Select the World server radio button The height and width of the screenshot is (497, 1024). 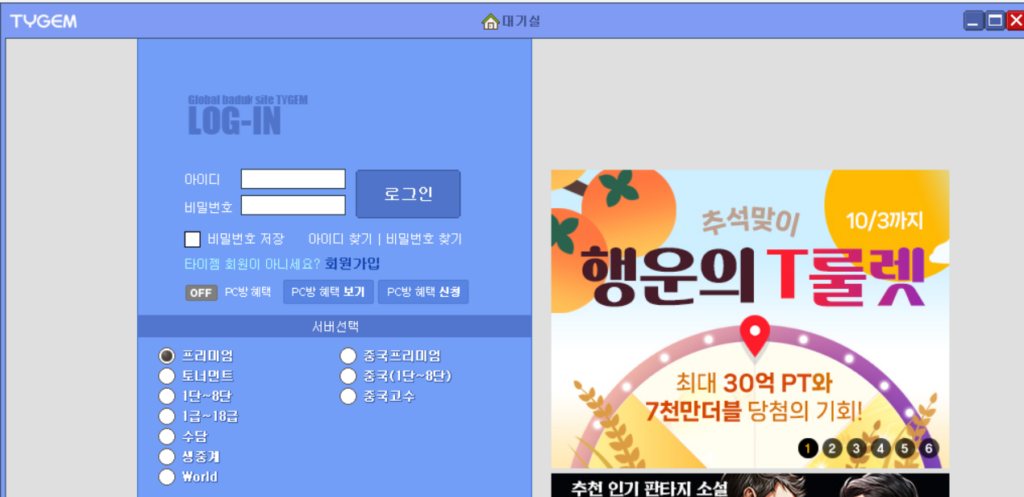tap(167, 477)
